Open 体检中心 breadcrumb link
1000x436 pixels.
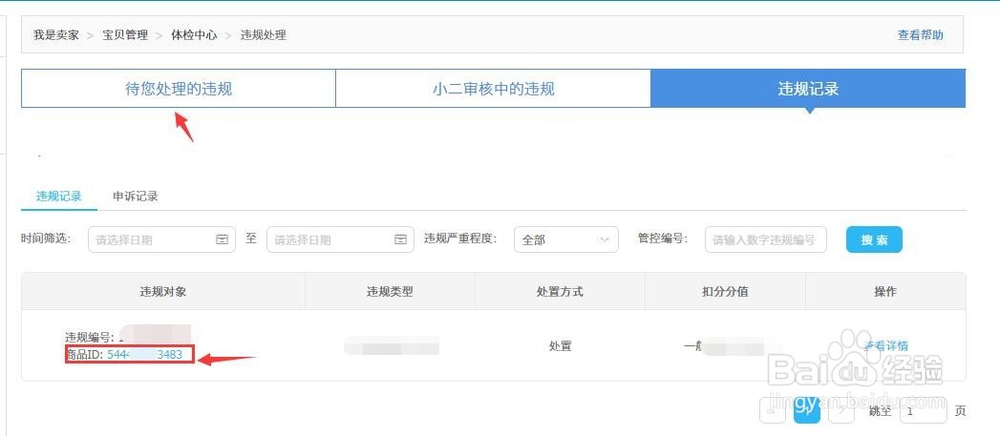(x=194, y=35)
